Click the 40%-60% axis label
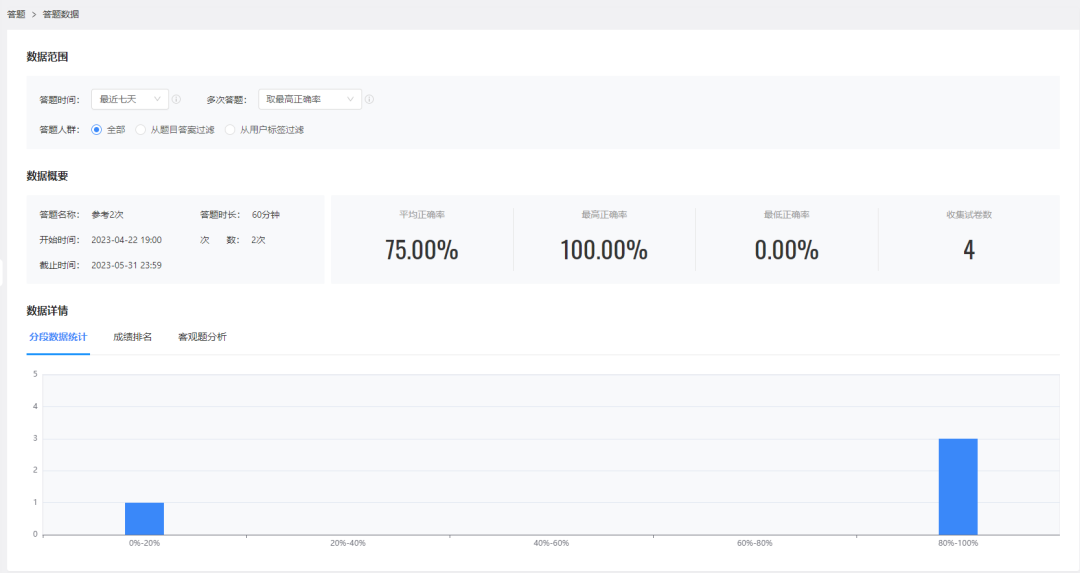Screen dimensions: 1080x573 pyautogui.click(x=551, y=543)
